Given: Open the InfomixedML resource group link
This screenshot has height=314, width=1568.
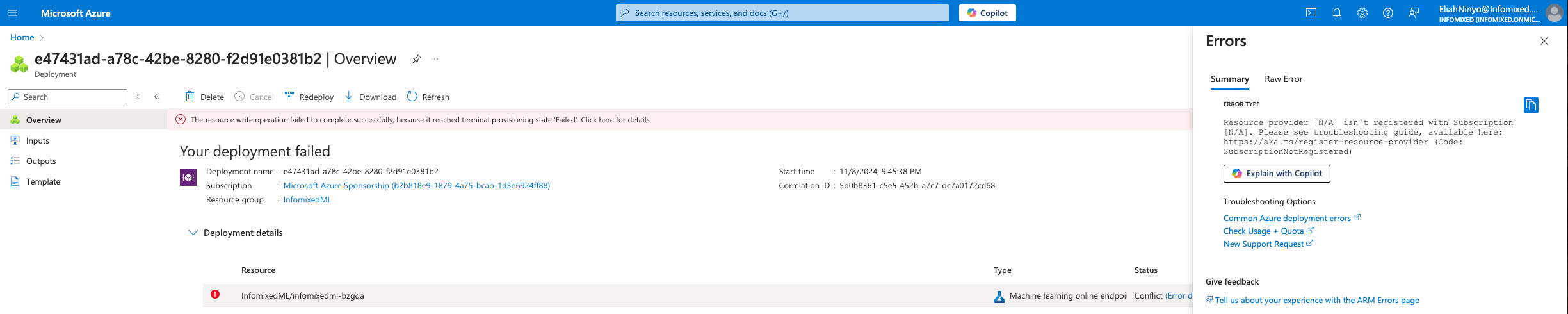Looking at the screenshot, I should 307,199.
